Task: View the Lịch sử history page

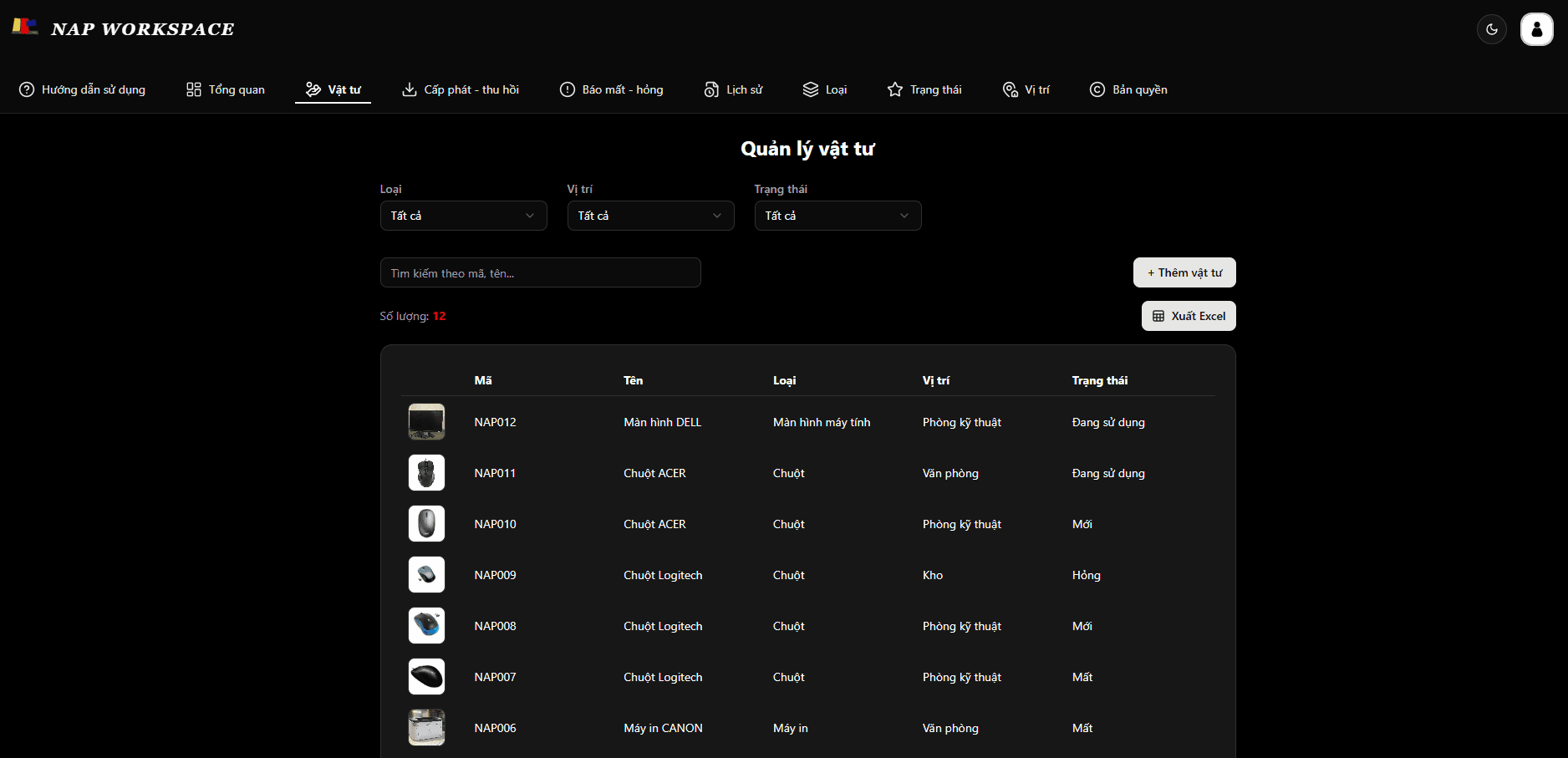Action: 733,89
